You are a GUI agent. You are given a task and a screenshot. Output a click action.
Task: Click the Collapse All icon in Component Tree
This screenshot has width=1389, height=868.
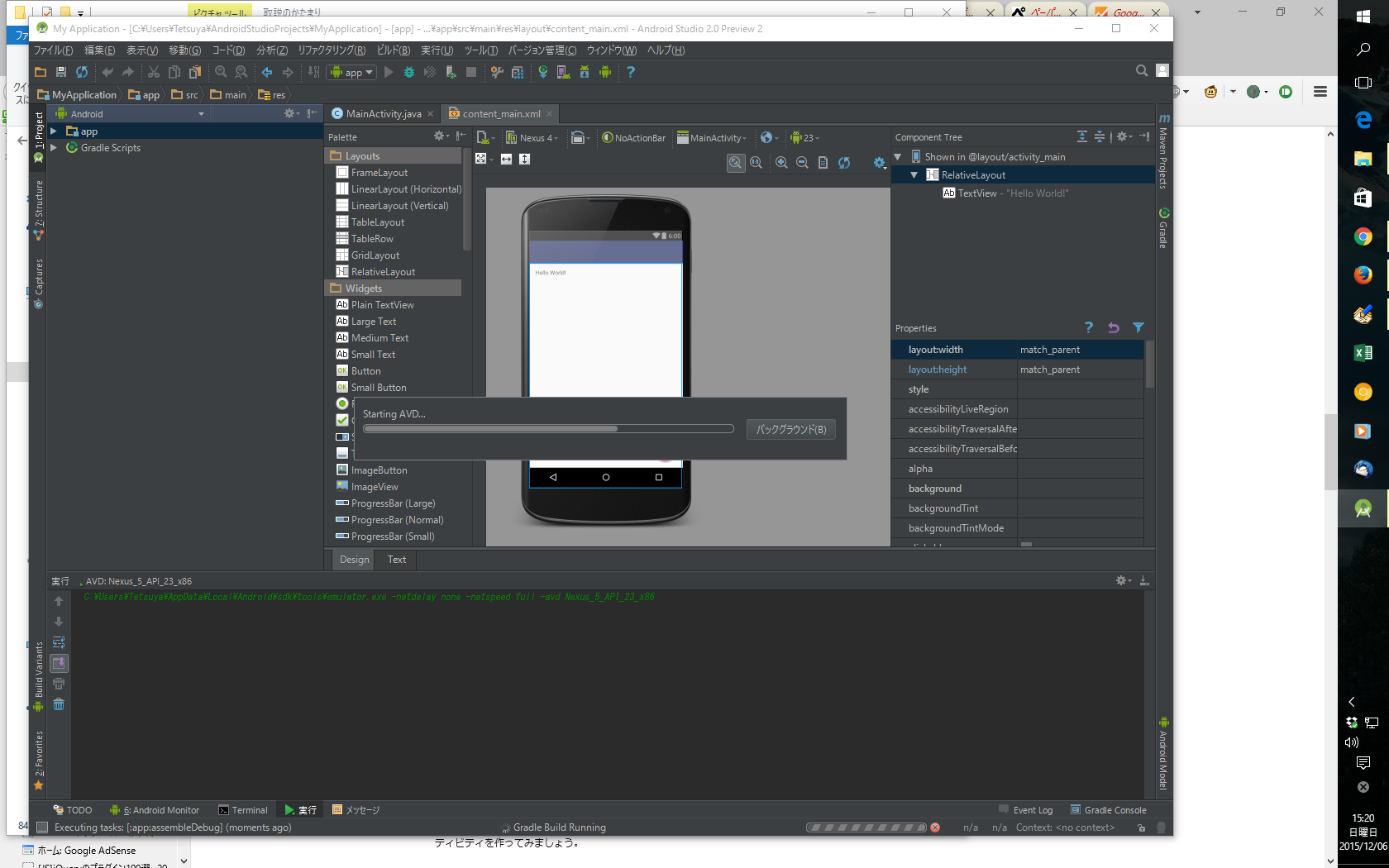pos(1100,137)
